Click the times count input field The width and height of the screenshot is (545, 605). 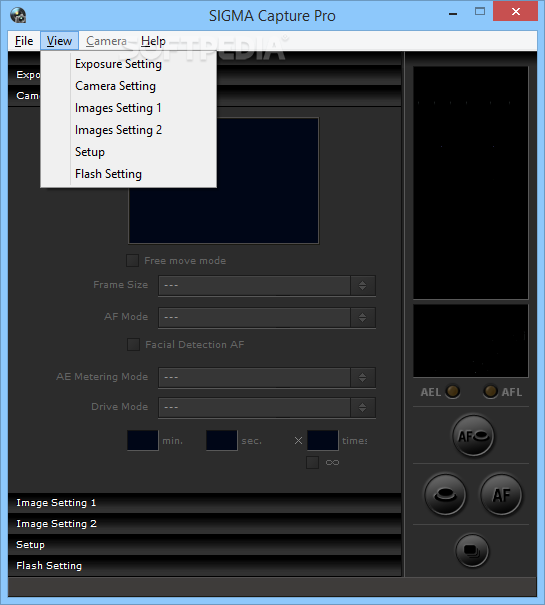click(323, 440)
